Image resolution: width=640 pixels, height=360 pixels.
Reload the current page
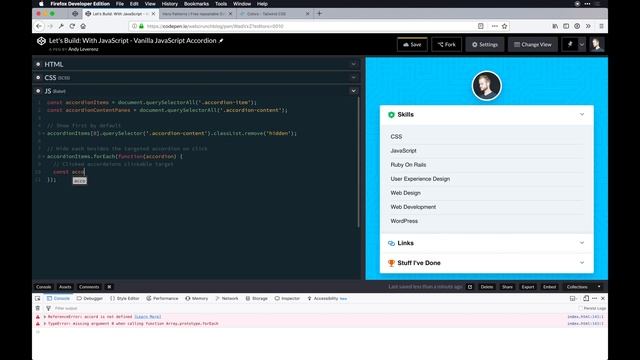coord(72,26)
